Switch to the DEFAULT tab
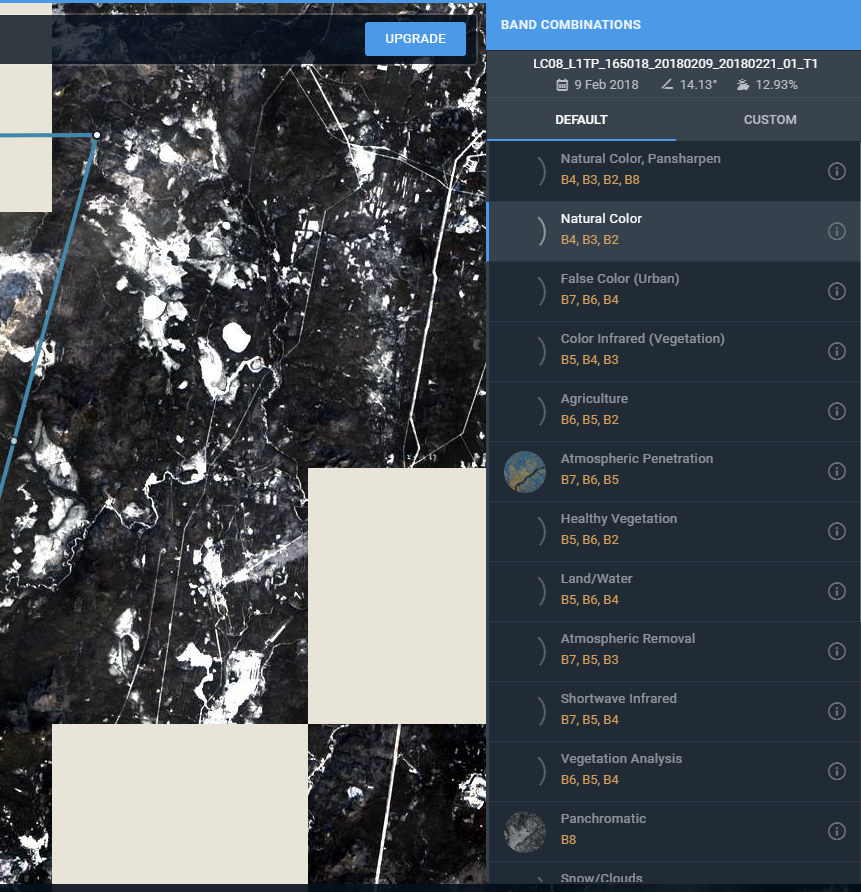 pyautogui.click(x=581, y=119)
